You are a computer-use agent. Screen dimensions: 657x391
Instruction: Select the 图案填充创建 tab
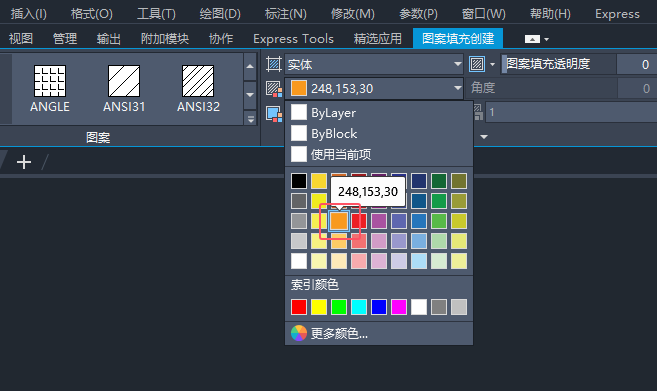[458, 39]
